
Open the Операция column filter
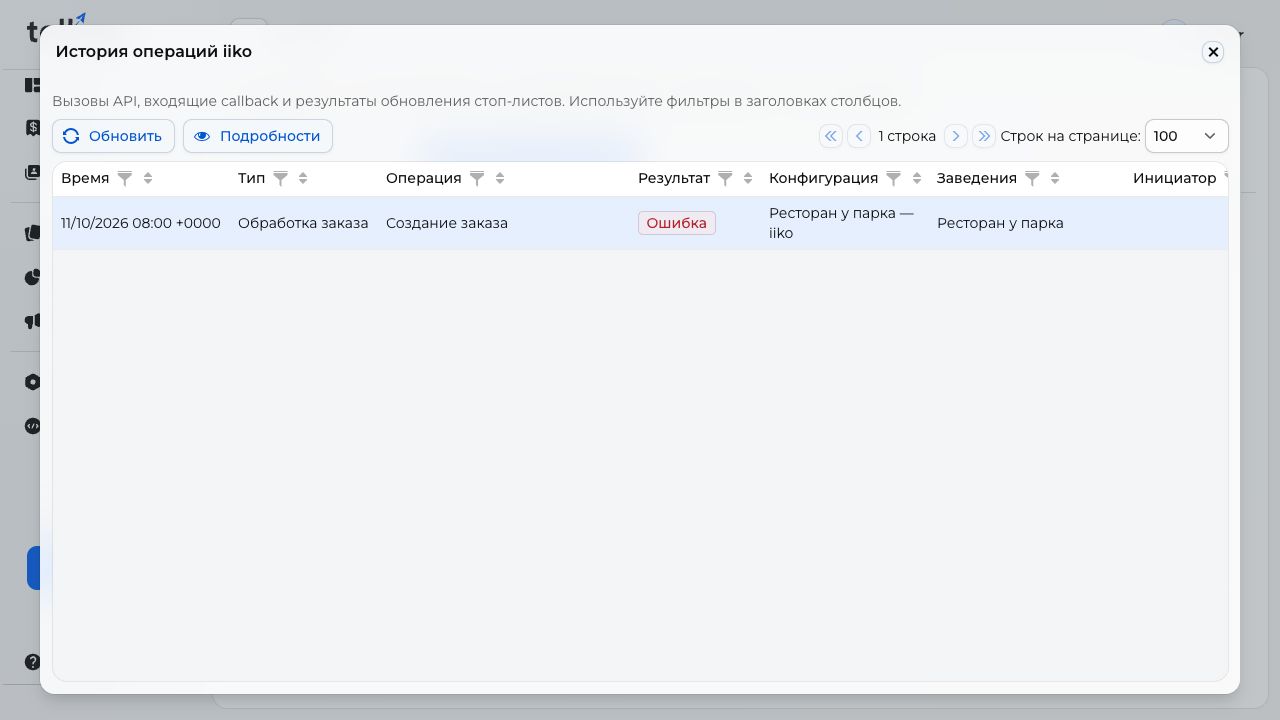(477, 178)
